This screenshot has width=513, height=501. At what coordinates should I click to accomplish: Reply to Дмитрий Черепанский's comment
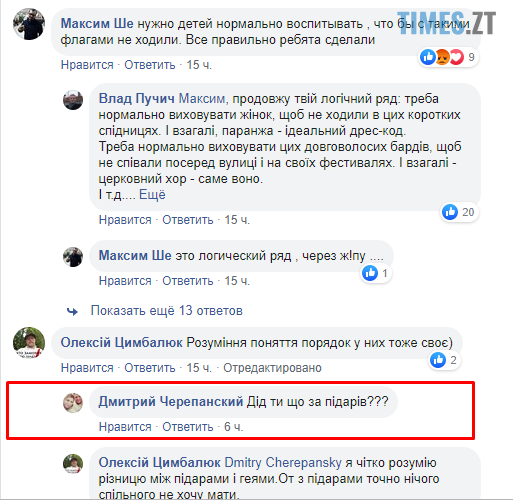188,427
